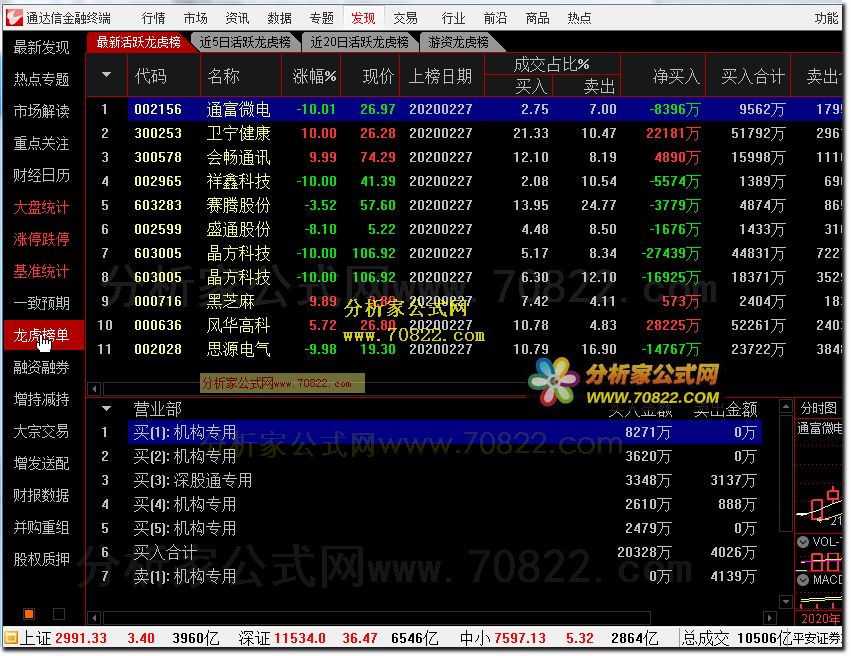This screenshot has width=851, height=656.
Task: Open 重点关注 in the sidebar
Action: click(x=41, y=143)
